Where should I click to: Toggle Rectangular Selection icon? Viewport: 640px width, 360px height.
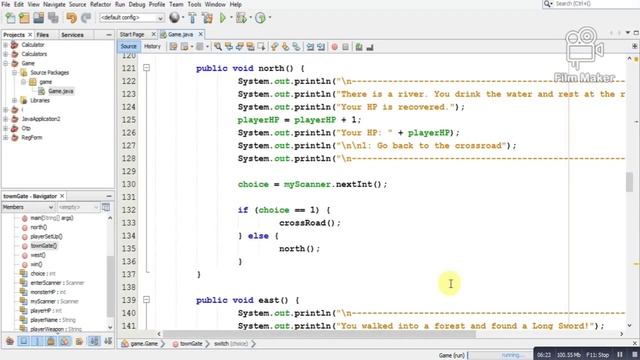[x=261, y=47]
